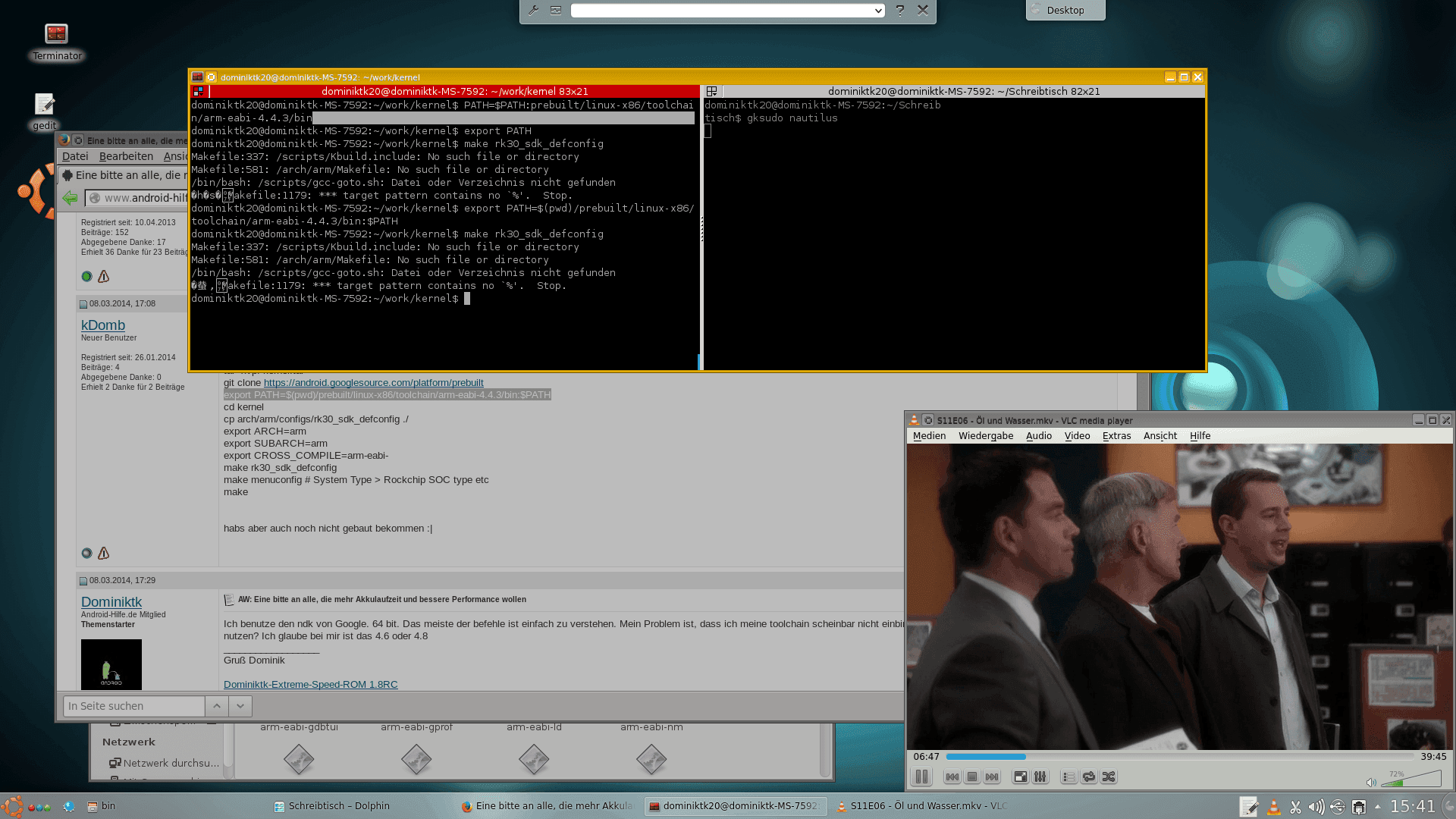Open the Wiedergabe menu in VLC

[986, 435]
